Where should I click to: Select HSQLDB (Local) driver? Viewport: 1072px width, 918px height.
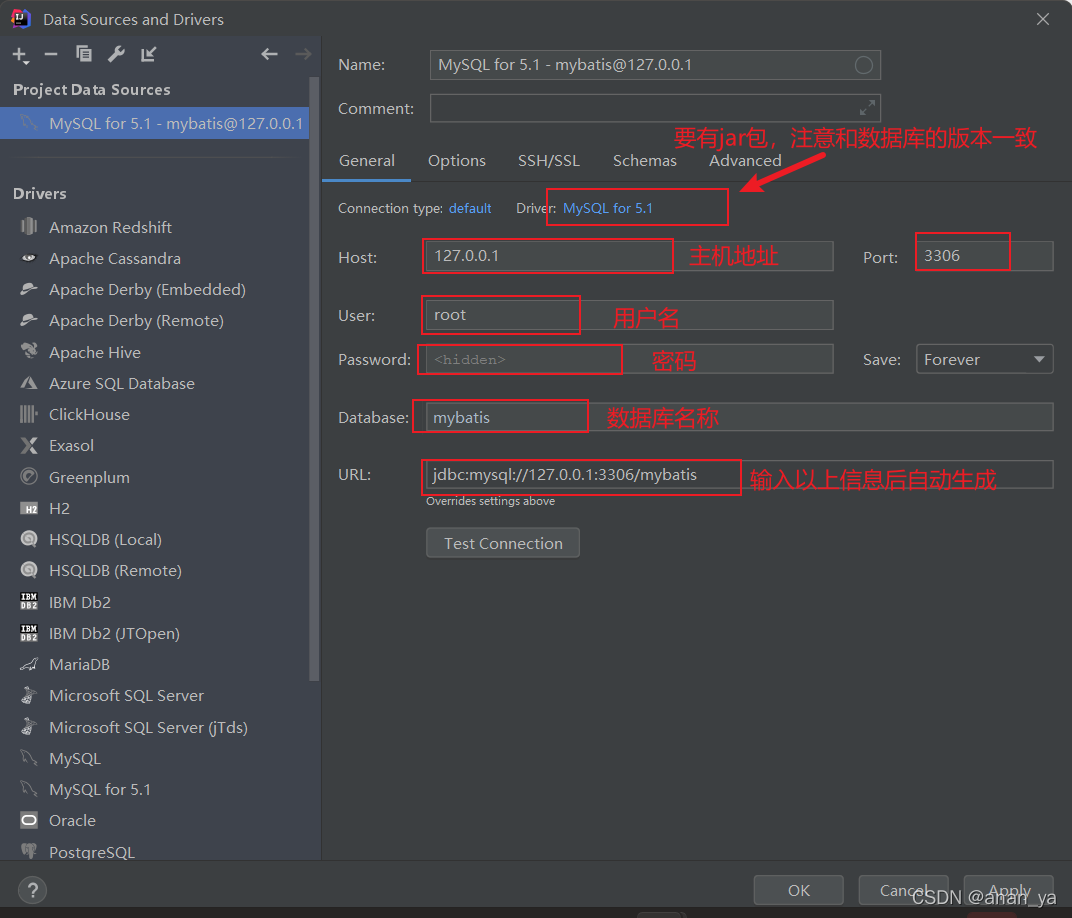click(x=105, y=539)
